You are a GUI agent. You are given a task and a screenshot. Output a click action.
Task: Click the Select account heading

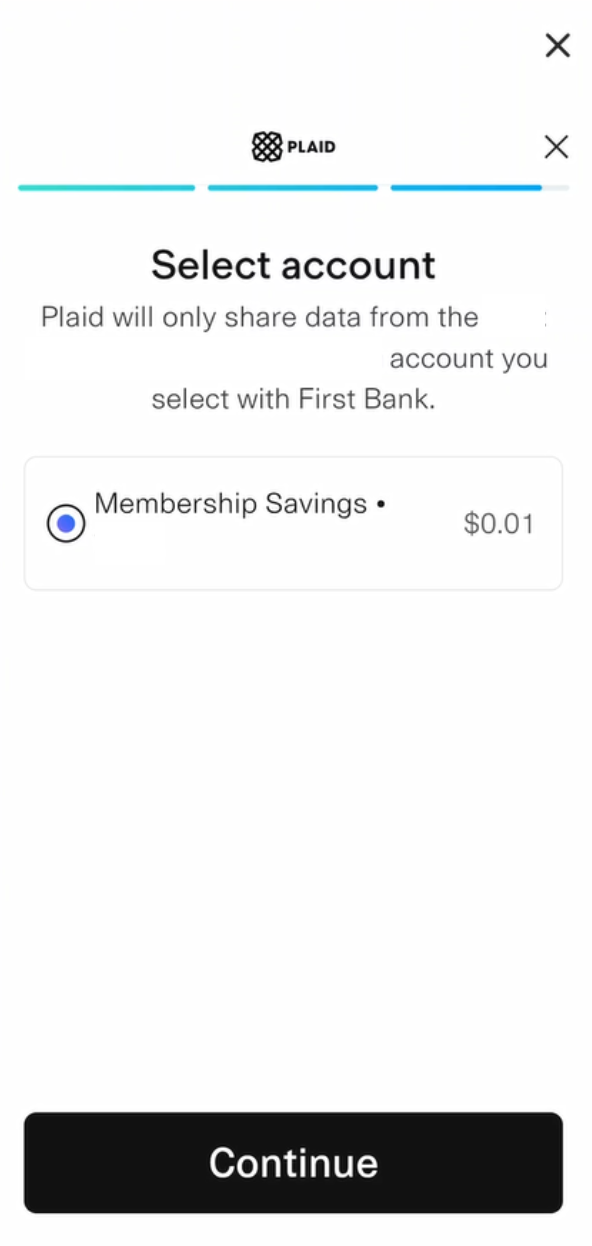293,265
